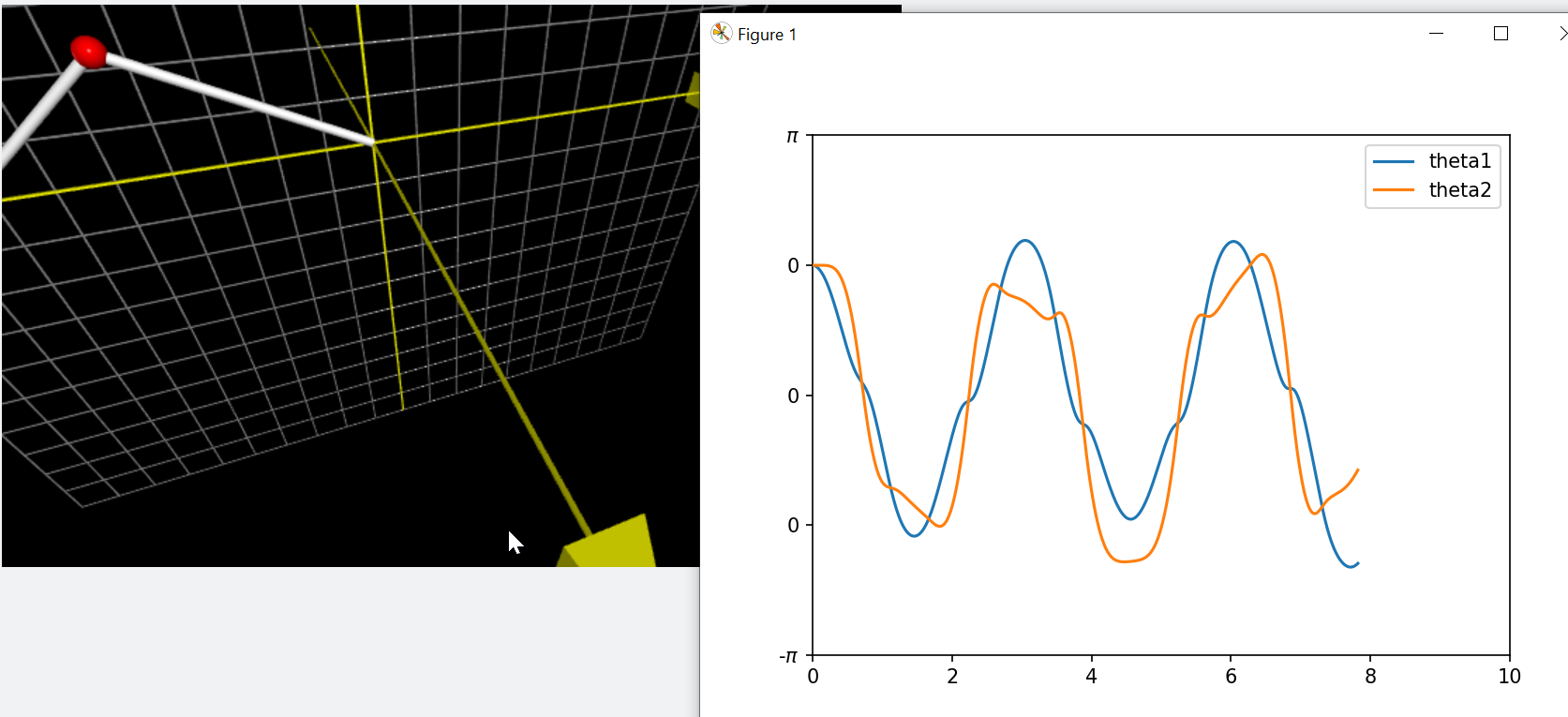Click the white rod attached to red ball
The image size is (1568, 717).
tap(234, 97)
